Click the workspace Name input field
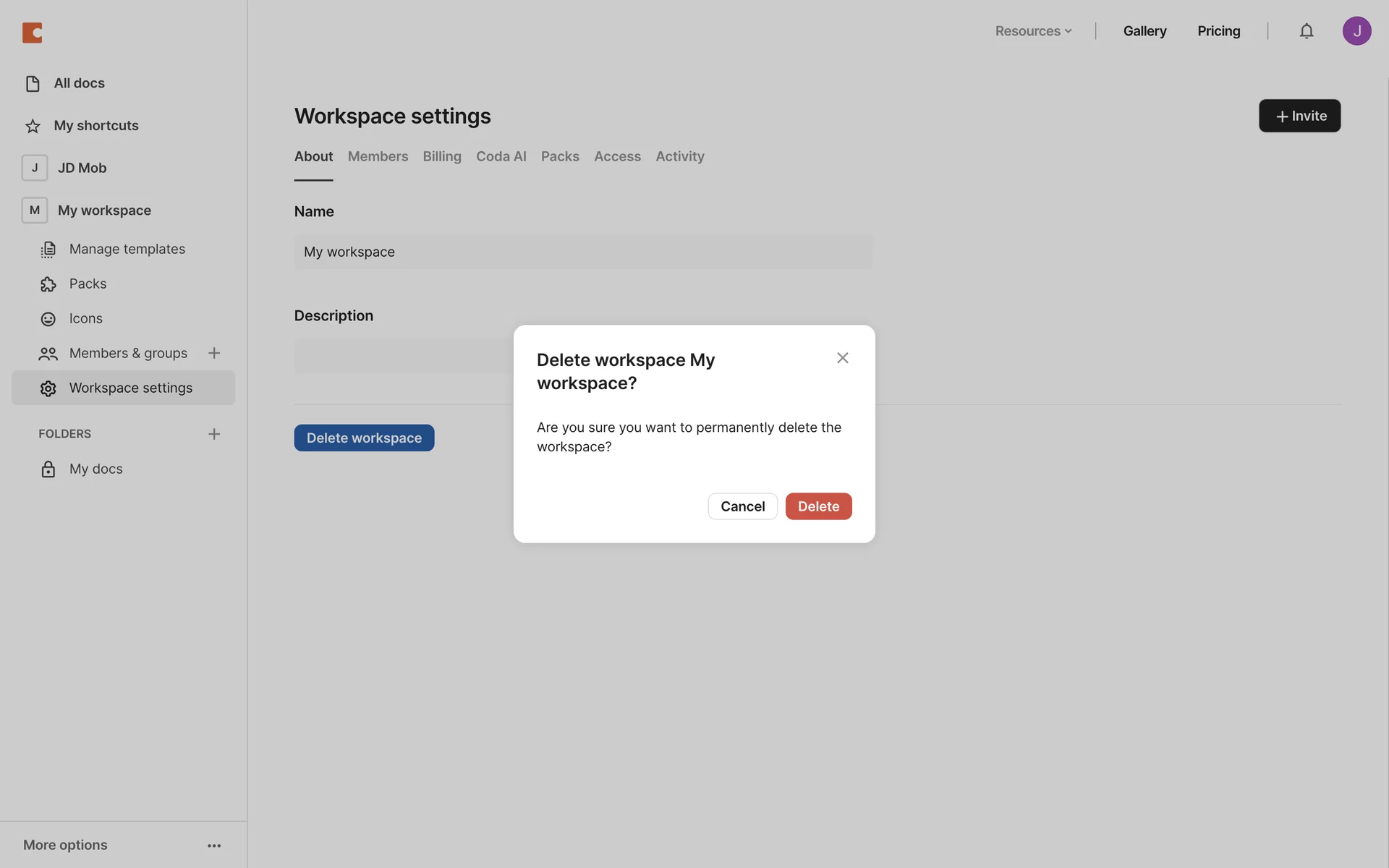 point(583,252)
